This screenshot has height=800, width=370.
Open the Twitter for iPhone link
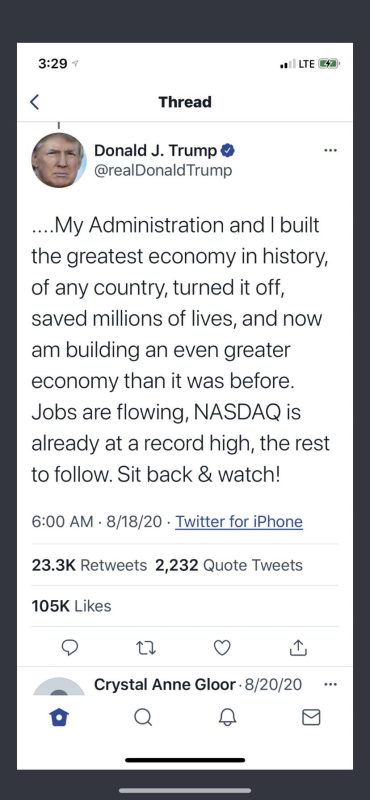click(x=239, y=521)
